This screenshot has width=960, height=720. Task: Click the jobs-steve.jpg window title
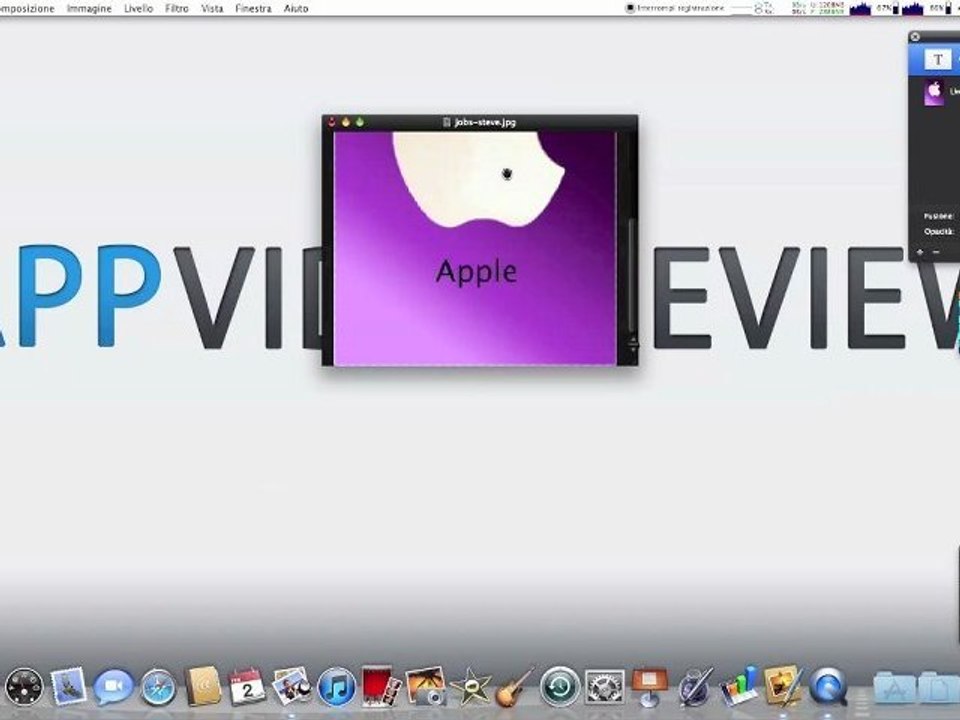[485, 122]
